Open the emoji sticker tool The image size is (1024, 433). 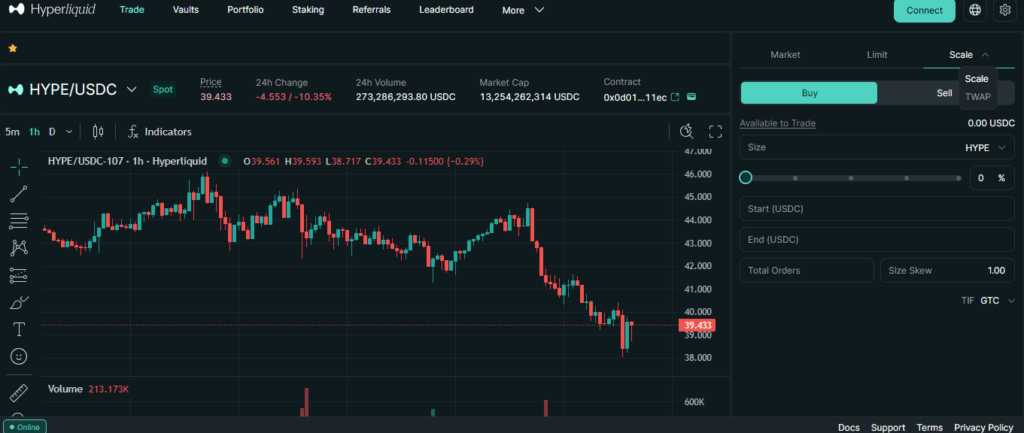pos(19,356)
